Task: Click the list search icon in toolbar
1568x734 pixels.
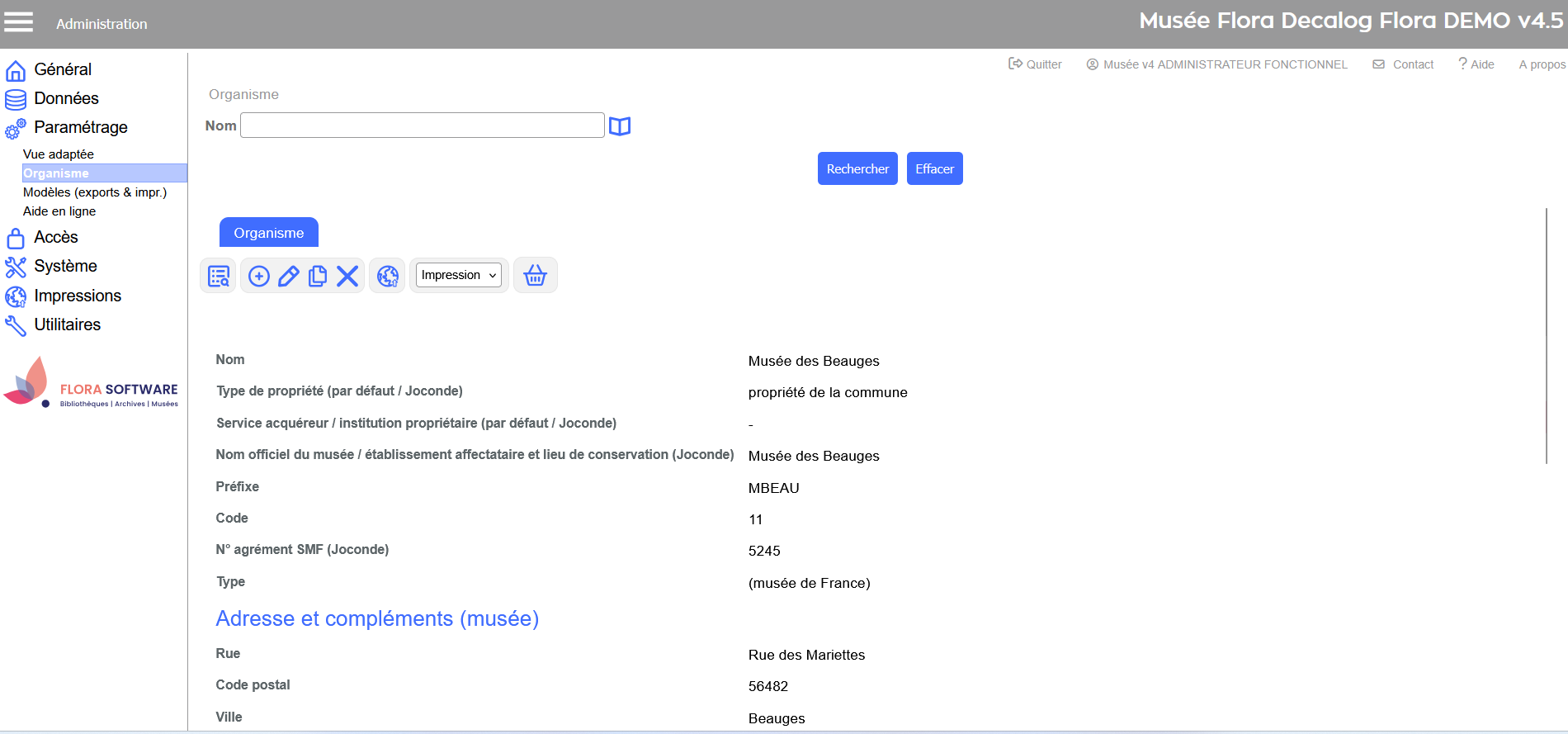Action: [x=219, y=276]
